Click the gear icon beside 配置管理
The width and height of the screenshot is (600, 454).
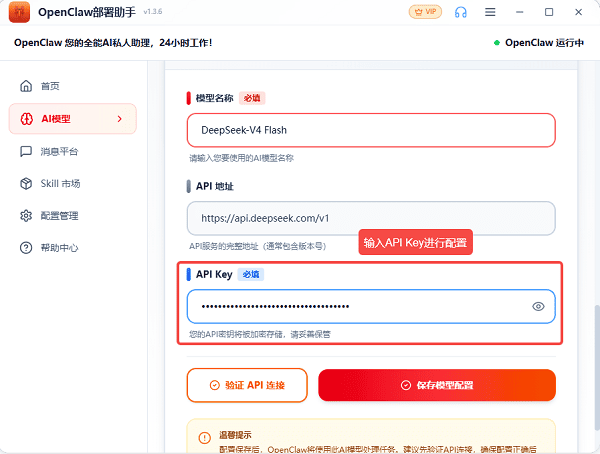26,216
